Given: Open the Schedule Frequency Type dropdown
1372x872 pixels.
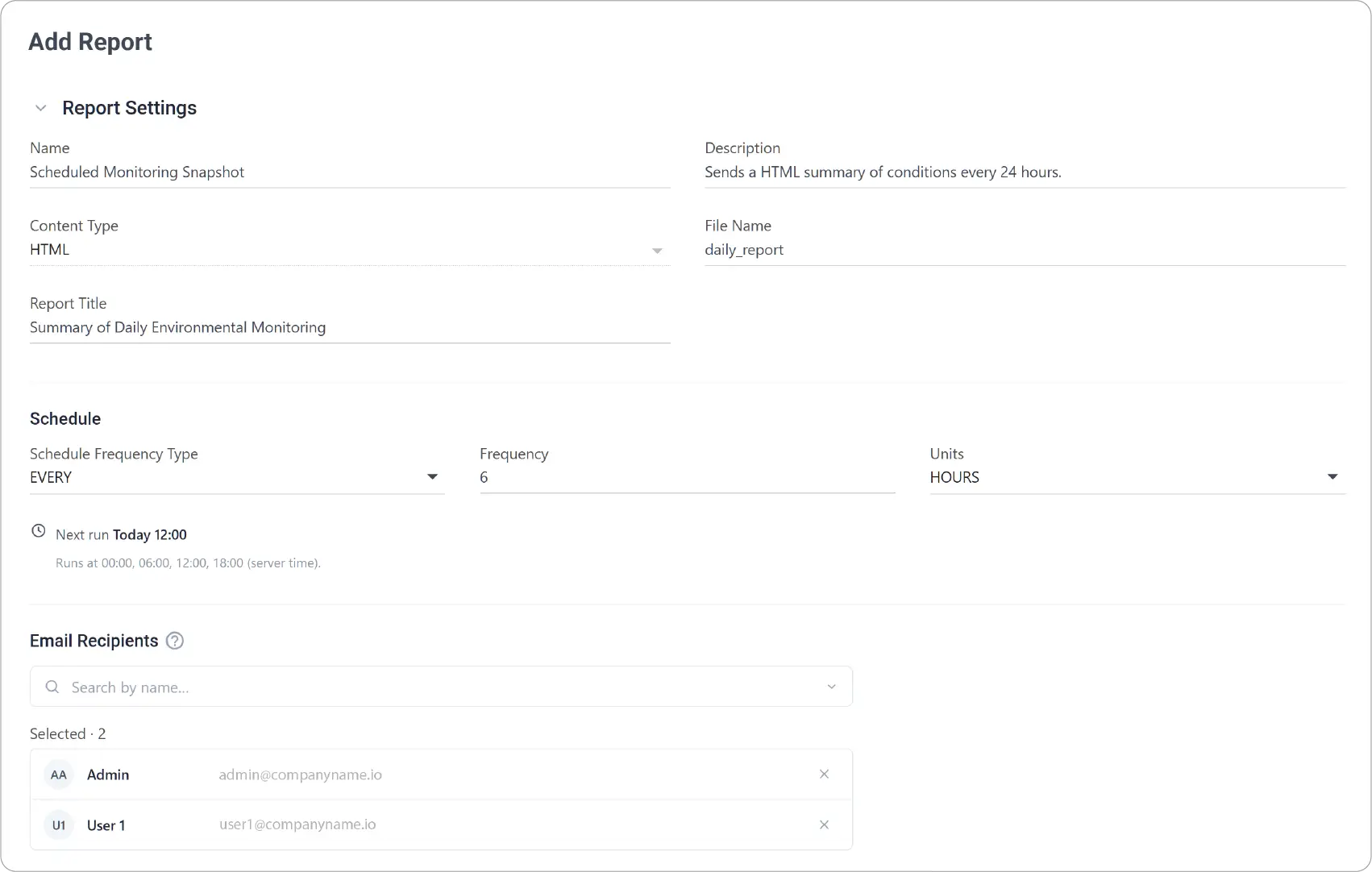Looking at the screenshot, I should coord(237,477).
